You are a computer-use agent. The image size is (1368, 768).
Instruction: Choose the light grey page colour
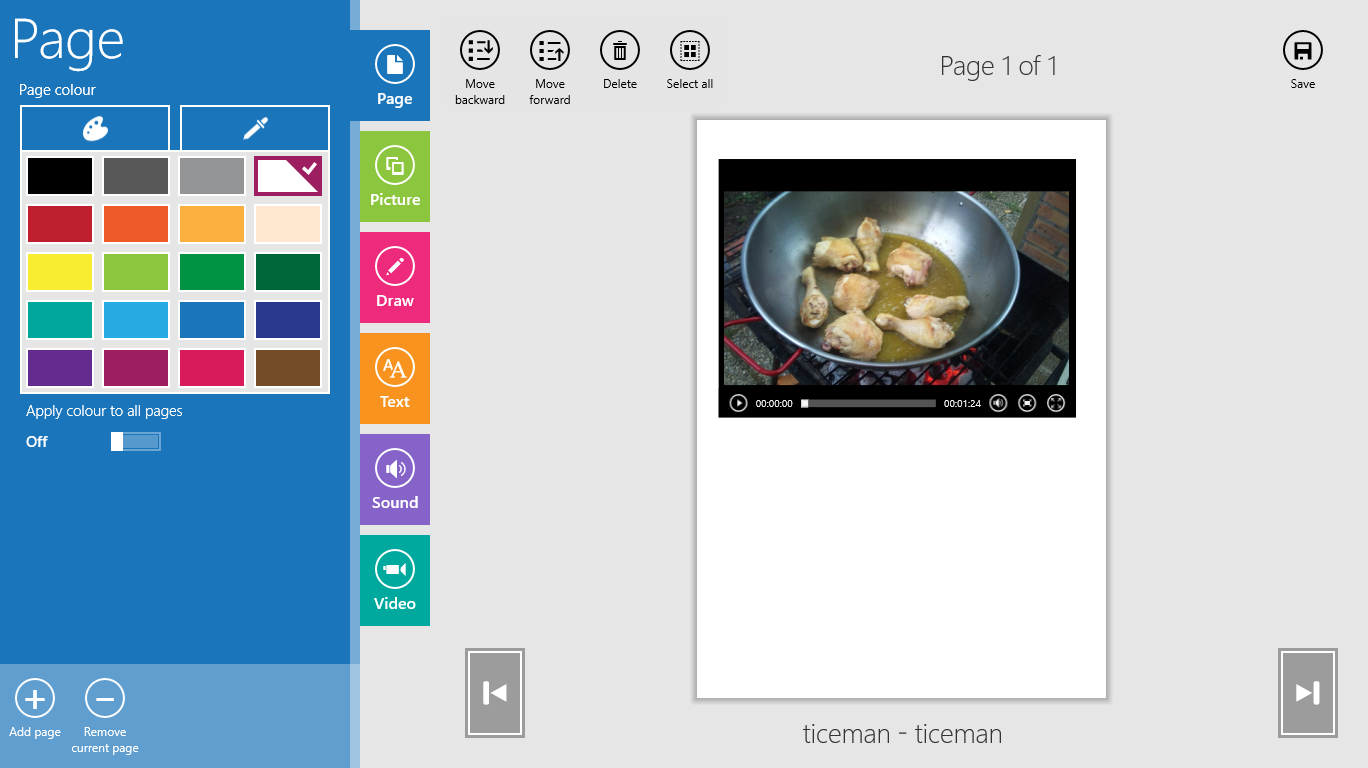(x=212, y=176)
